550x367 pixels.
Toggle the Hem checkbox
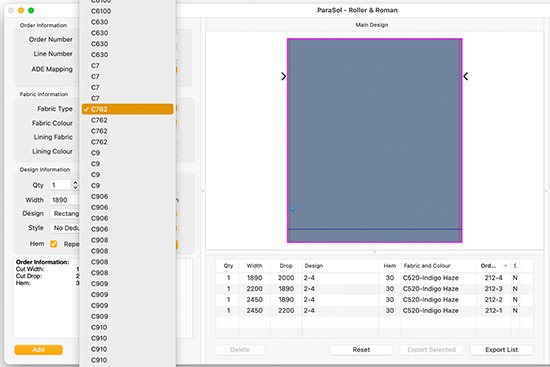pos(54,243)
